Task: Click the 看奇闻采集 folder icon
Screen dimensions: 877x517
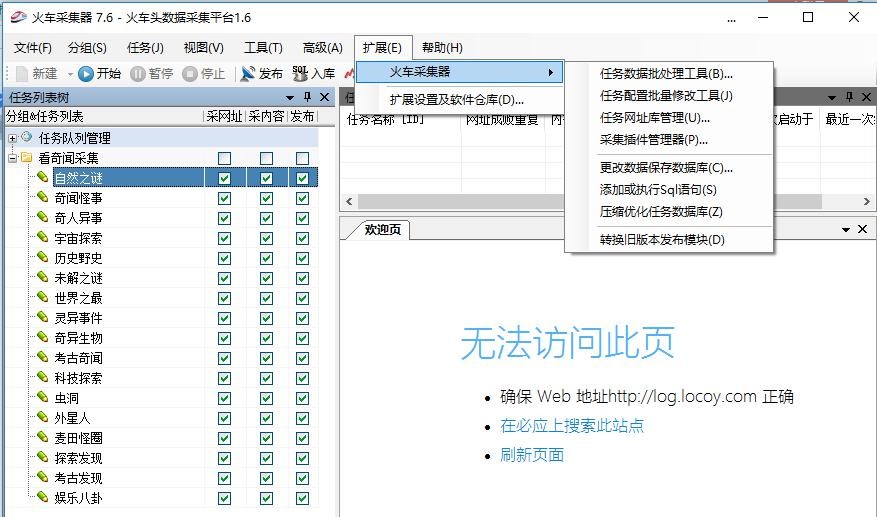Action: [26, 157]
